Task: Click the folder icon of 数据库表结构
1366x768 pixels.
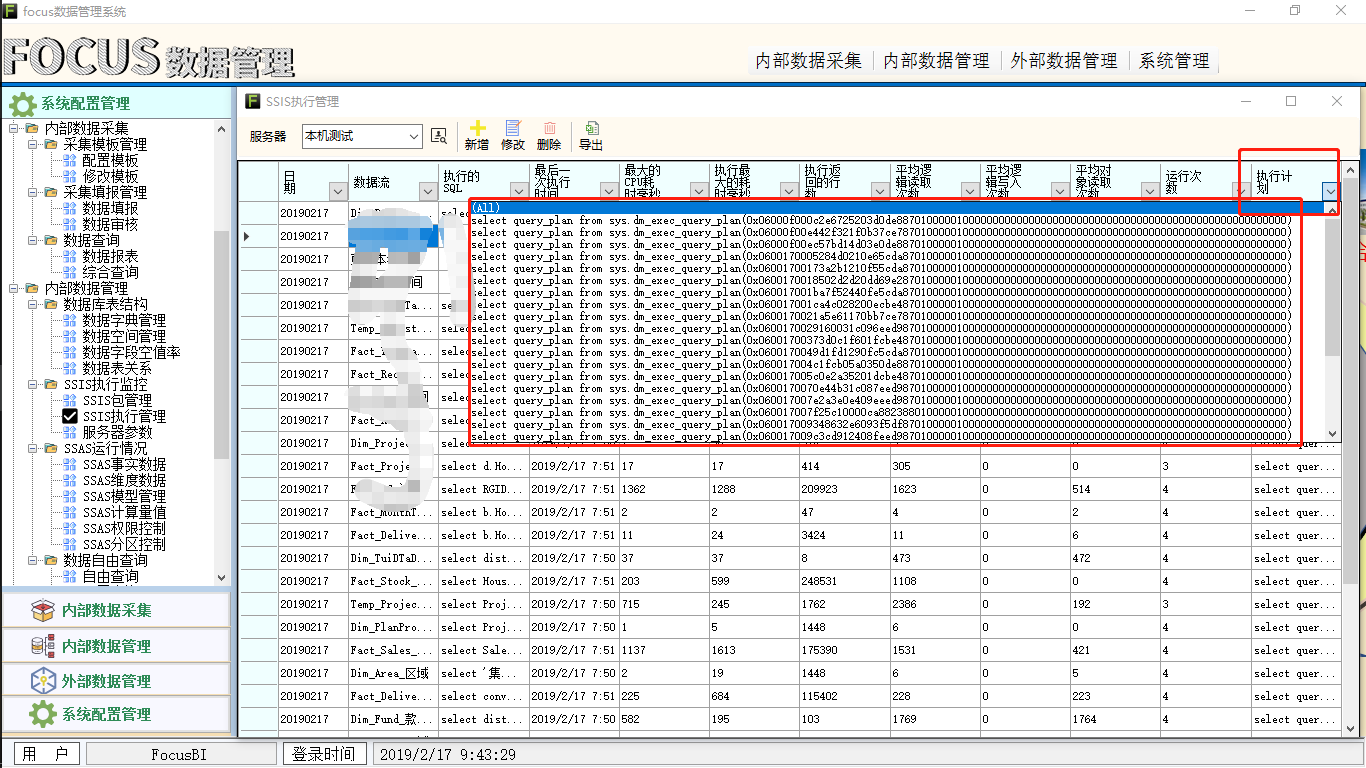Action: tap(51, 304)
